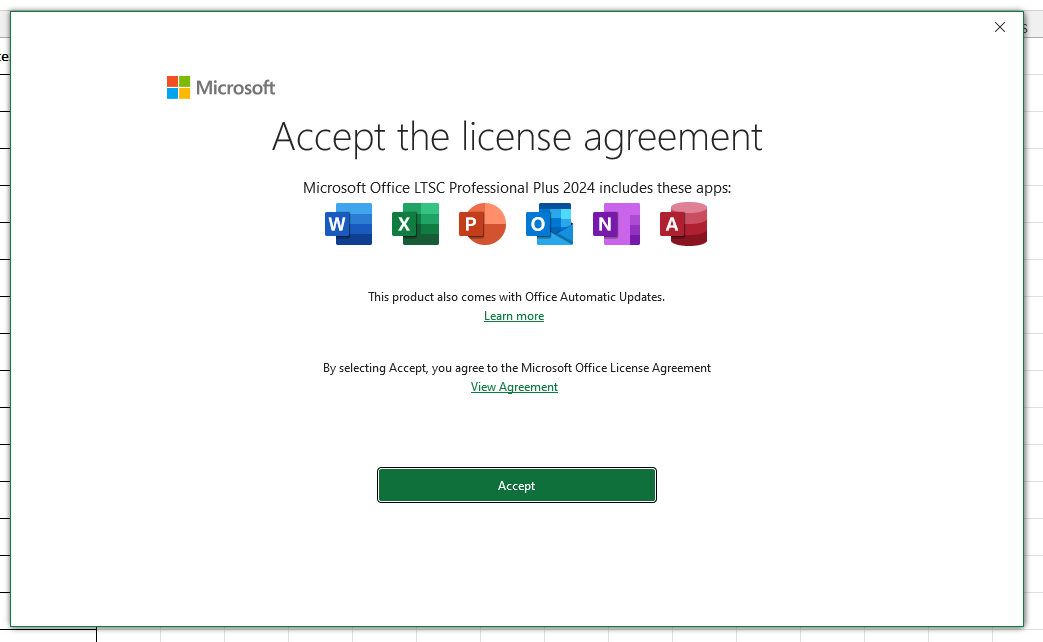Image resolution: width=1043 pixels, height=642 pixels.
Task: Close the license agreement dialog
Action: [1000, 27]
